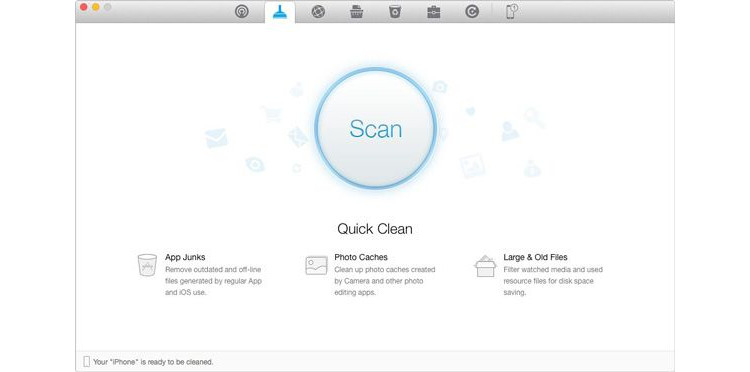This screenshot has width=750, height=372.
Task: Close the window with the red button
Action: tap(84, 7)
